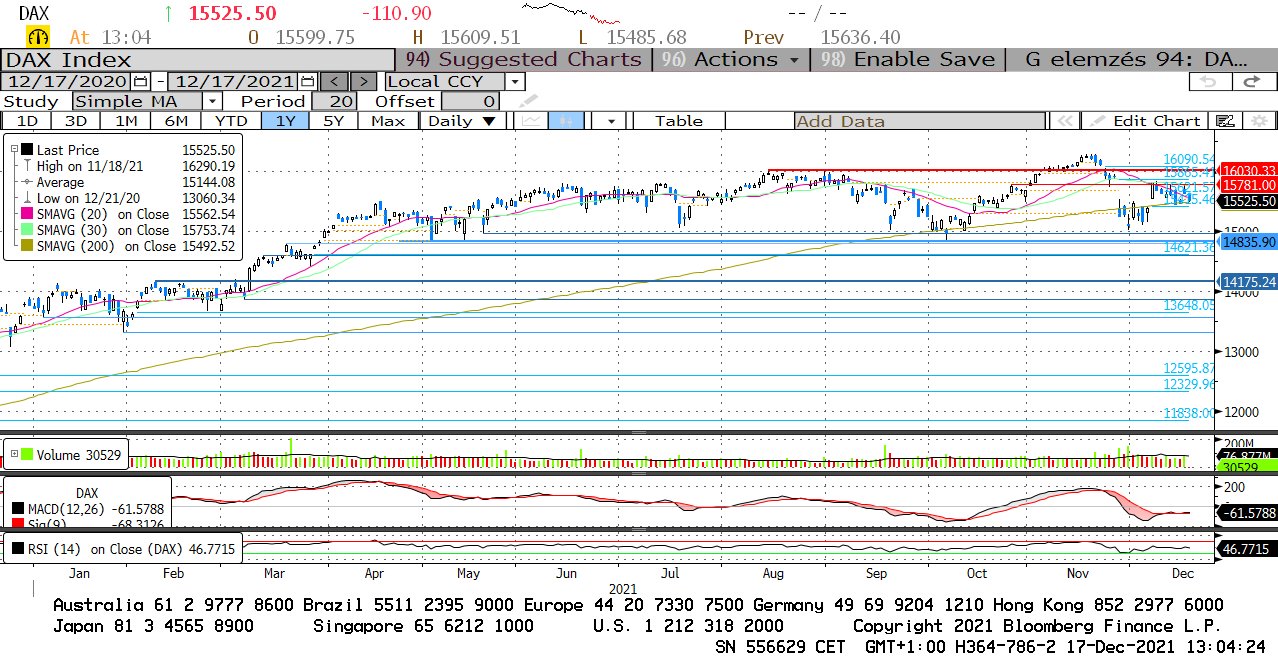Image resolution: width=1278 pixels, height=670 pixels.
Task: Select the 5Y range tab
Action: click(x=334, y=121)
